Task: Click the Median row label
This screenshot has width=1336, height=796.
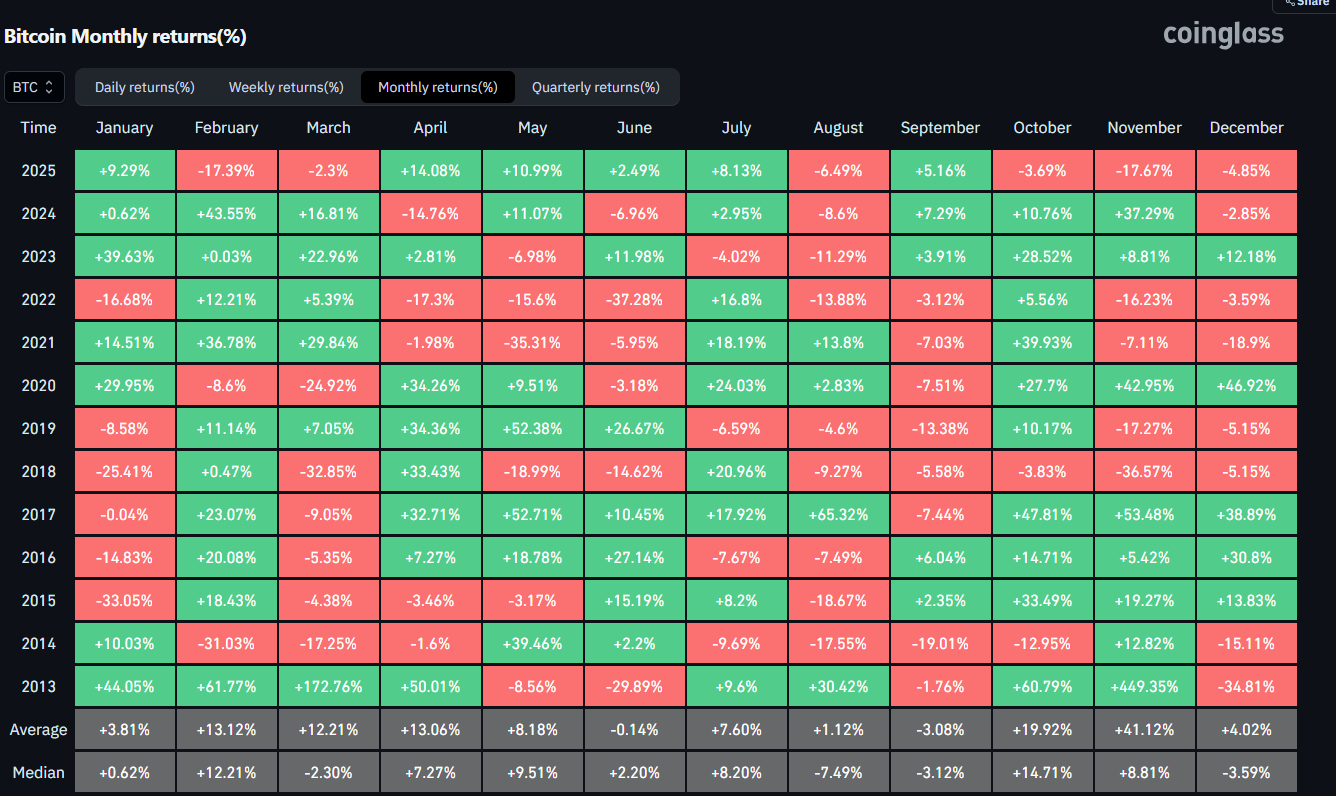Action: (x=38, y=772)
